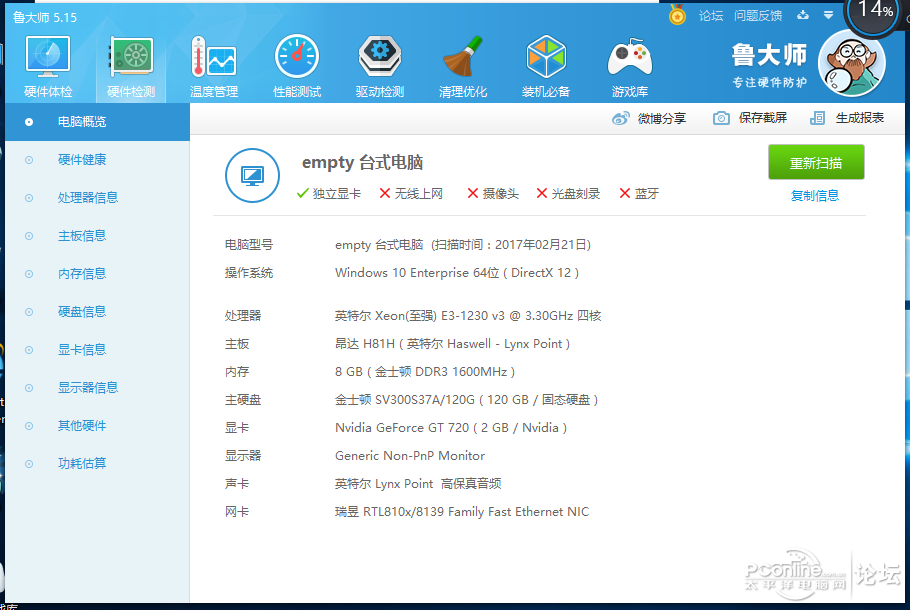Click the Windows 10 Enterprise 64位 value
The height and width of the screenshot is (610, 910).
(x=457, y=273)
